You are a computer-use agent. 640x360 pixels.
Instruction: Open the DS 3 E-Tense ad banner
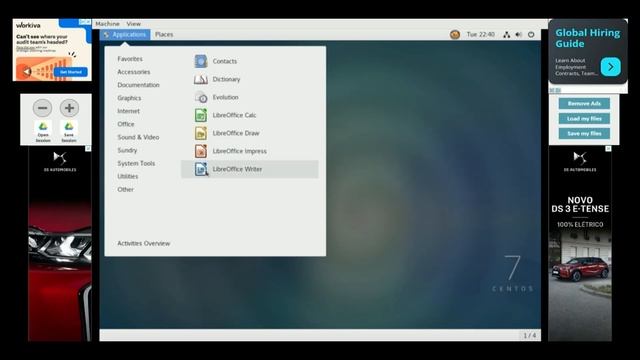[580, 244]
